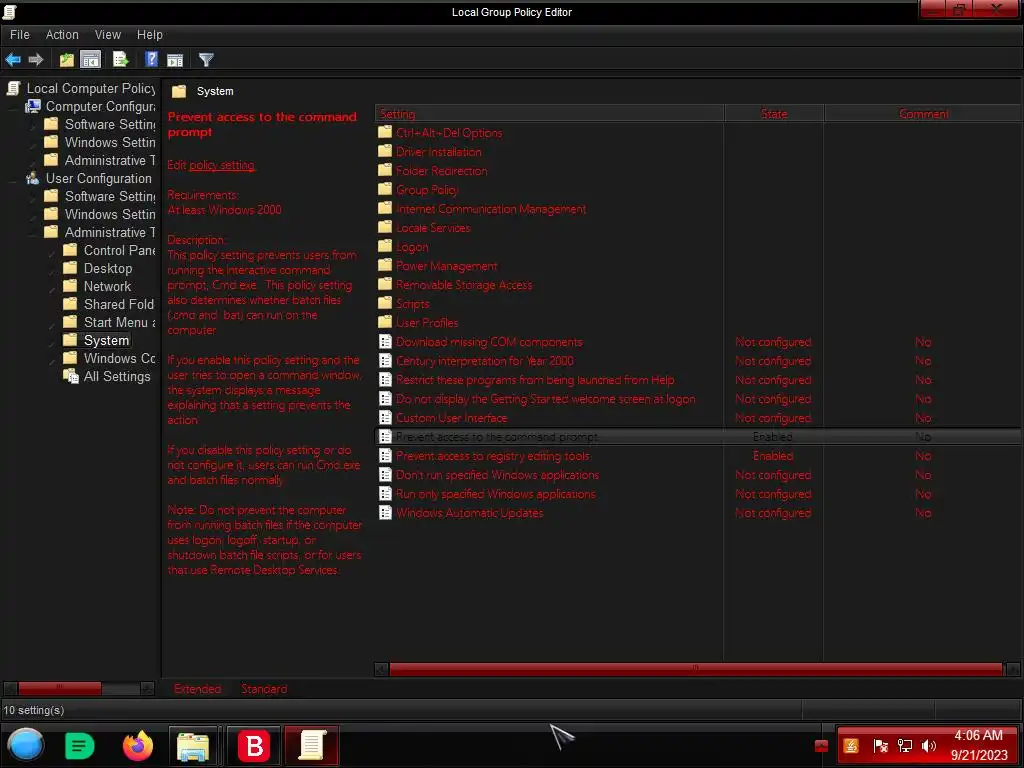
Task: Open the Help menu
Action: coord(150,35)
